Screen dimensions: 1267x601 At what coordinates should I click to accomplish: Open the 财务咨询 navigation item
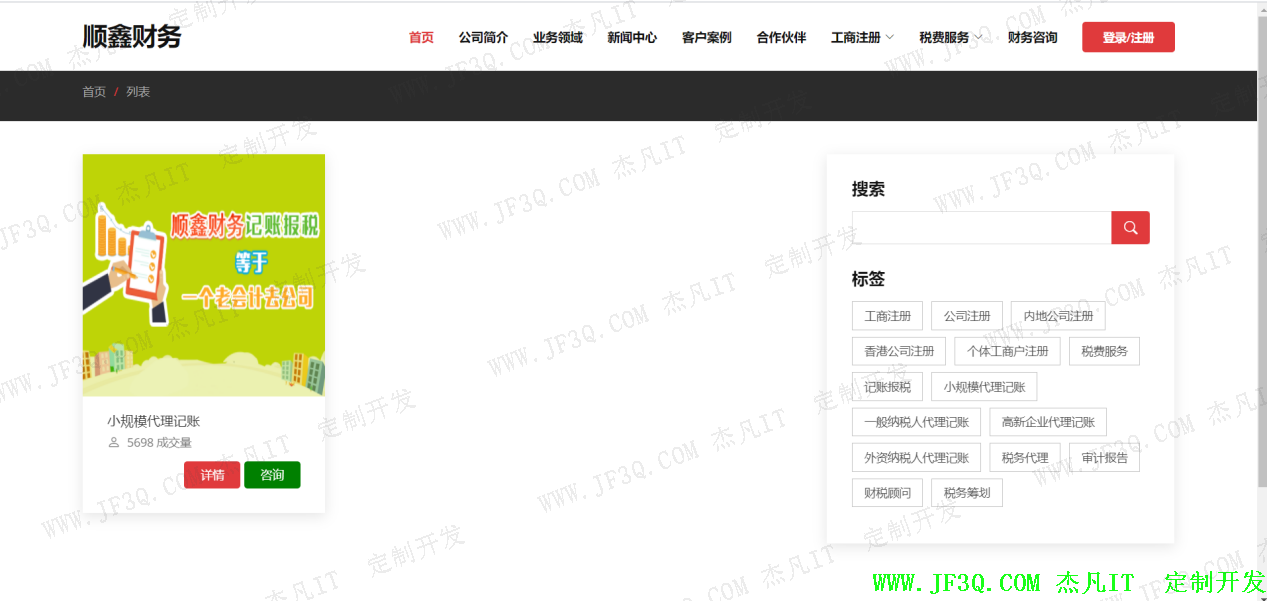point(1032,38)
